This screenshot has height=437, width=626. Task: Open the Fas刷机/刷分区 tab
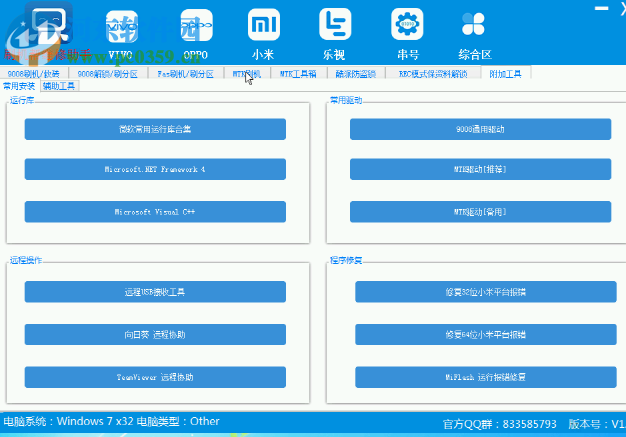185,74
